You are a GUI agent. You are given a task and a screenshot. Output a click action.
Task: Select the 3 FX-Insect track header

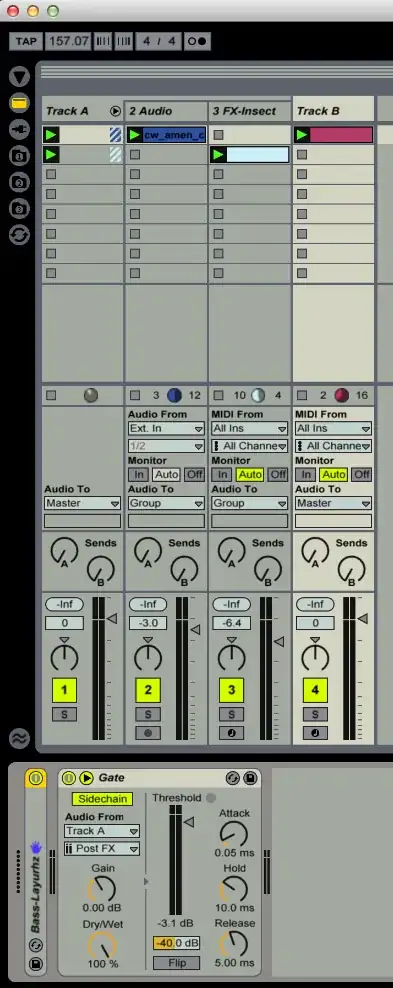[249, 112]
